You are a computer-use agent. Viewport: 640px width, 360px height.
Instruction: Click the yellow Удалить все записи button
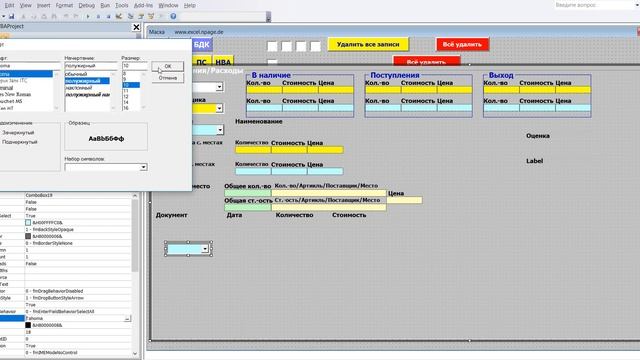368,44
